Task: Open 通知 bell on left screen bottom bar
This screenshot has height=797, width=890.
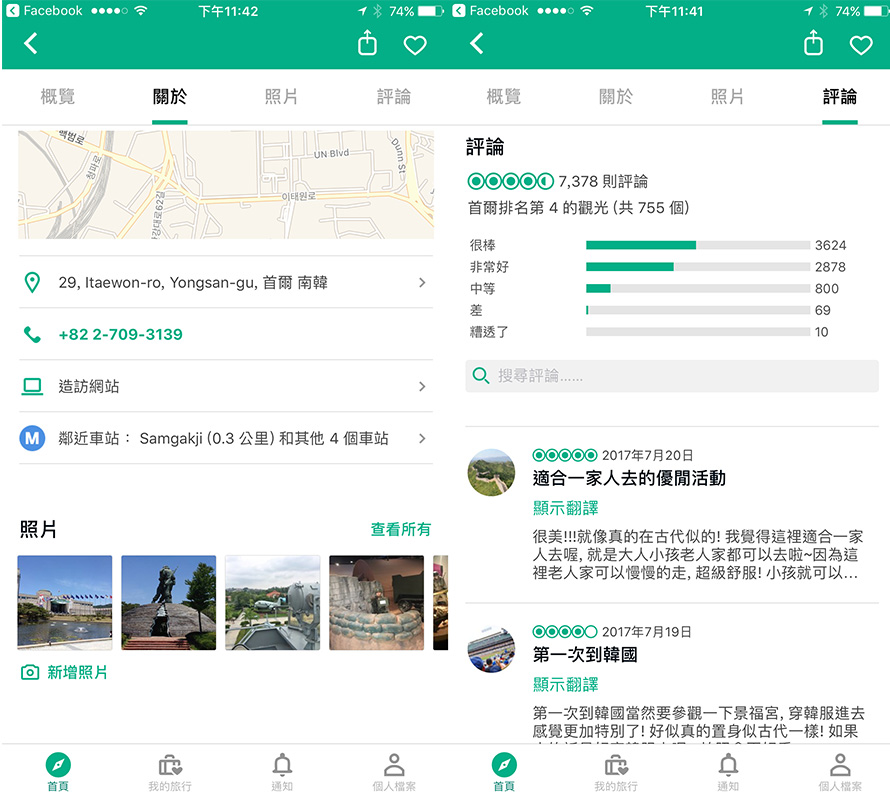Action: click(x=282, y=773)
